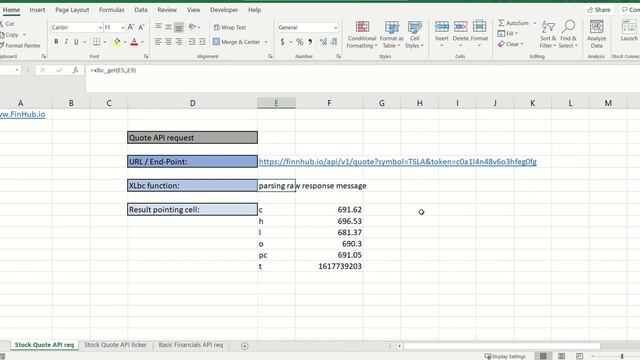Screen dimensions: 640x360
Task: Switch to Stock Quote API ticker sheet
Action: (x=115, y=345)
